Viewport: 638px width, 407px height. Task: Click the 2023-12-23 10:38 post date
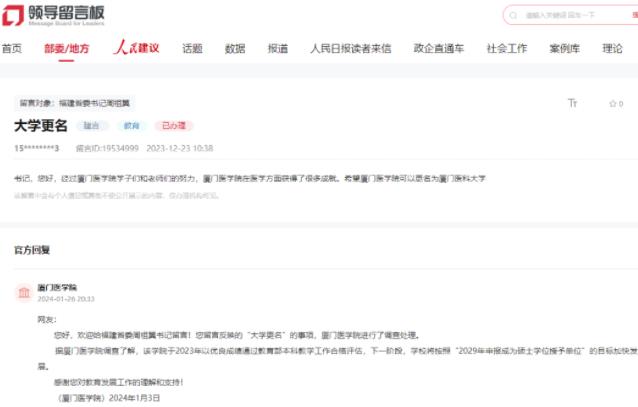pos(180,148)
